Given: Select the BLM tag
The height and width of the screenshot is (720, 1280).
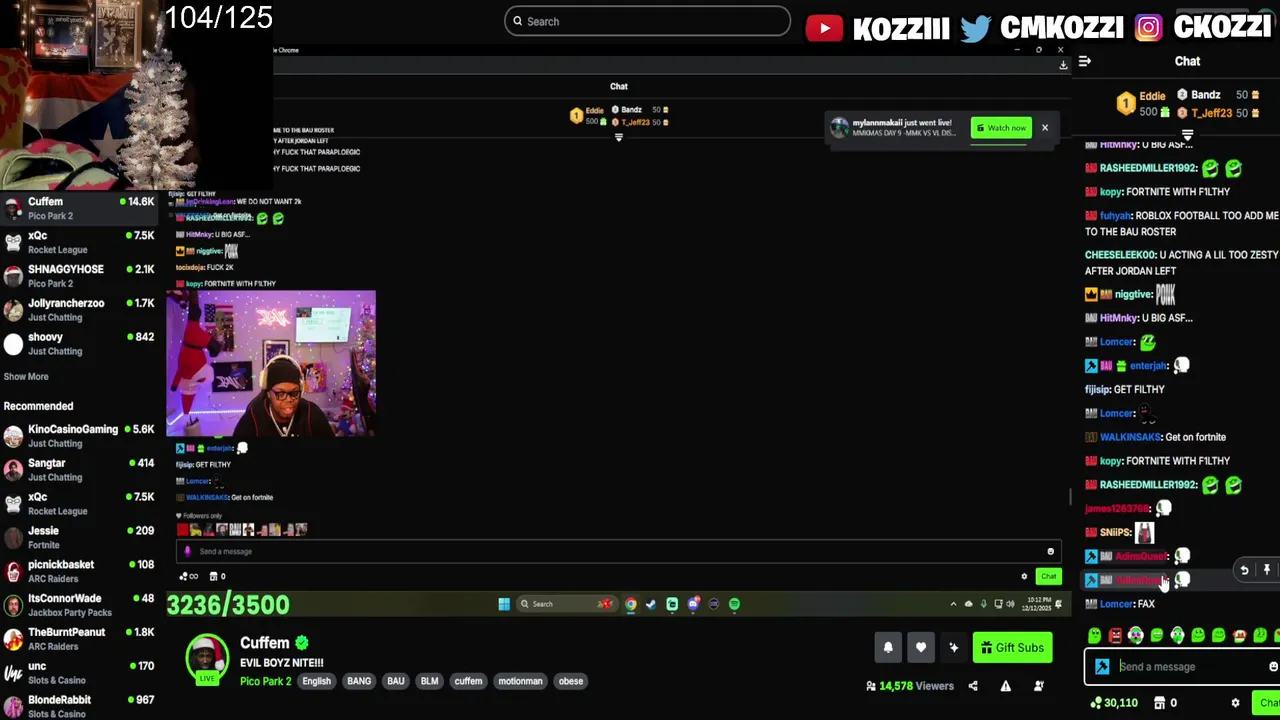Looking at the screenshot, I should [429, 681].
